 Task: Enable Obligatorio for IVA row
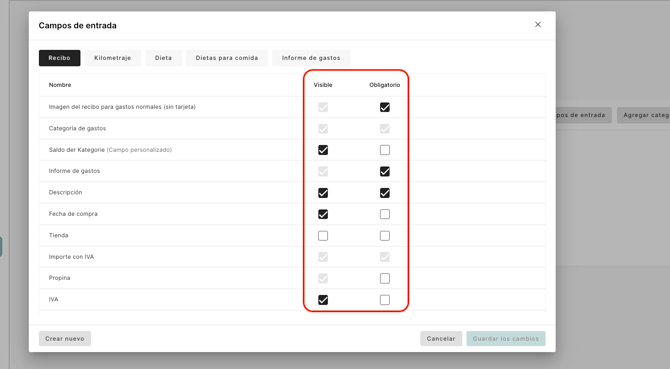pos(385,300)
